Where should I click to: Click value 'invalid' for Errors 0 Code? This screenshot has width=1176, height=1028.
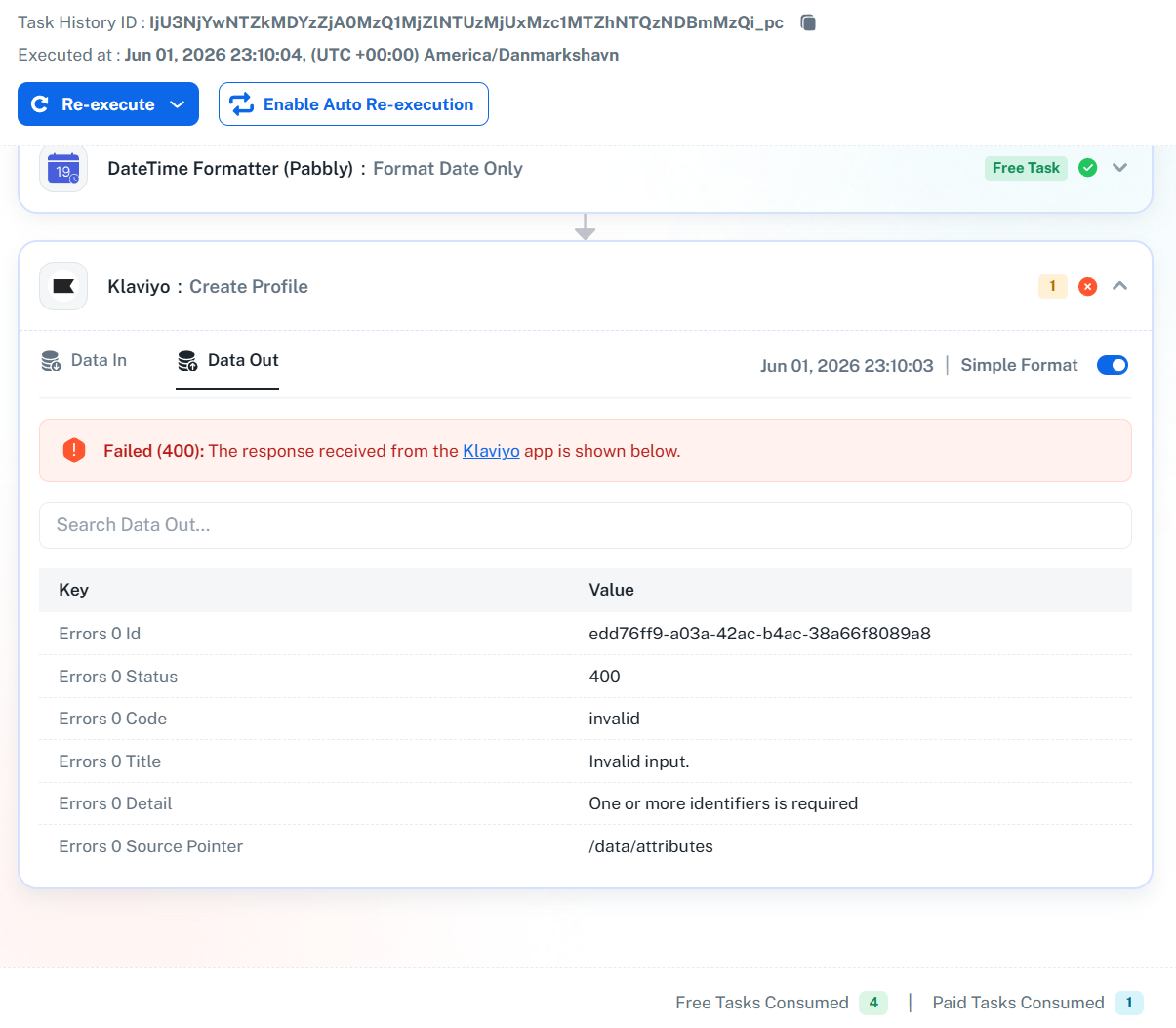(x=614, y=719)
